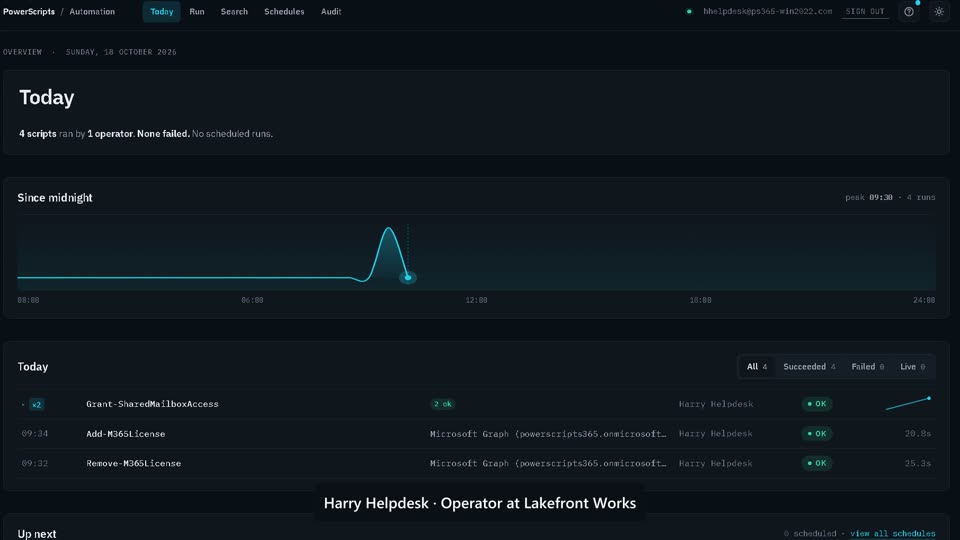Filter runs by Succeeded
Screen dimensions: 960x540
809,367
